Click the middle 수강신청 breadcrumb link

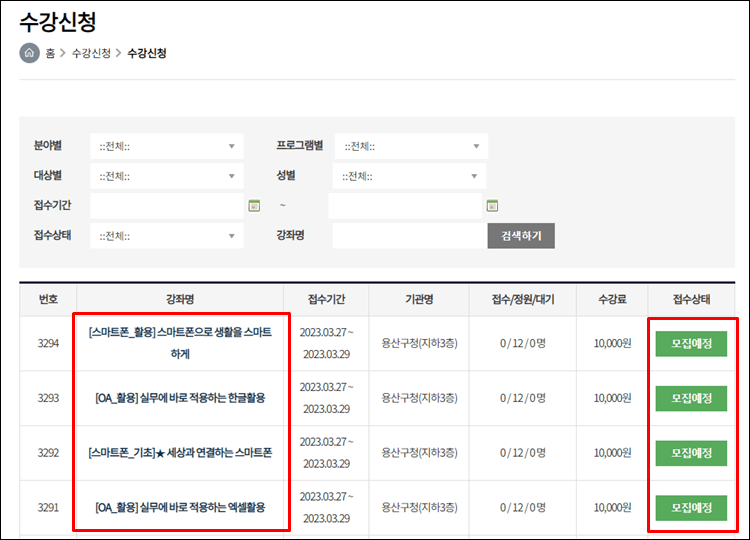click(x=91, y=53)
